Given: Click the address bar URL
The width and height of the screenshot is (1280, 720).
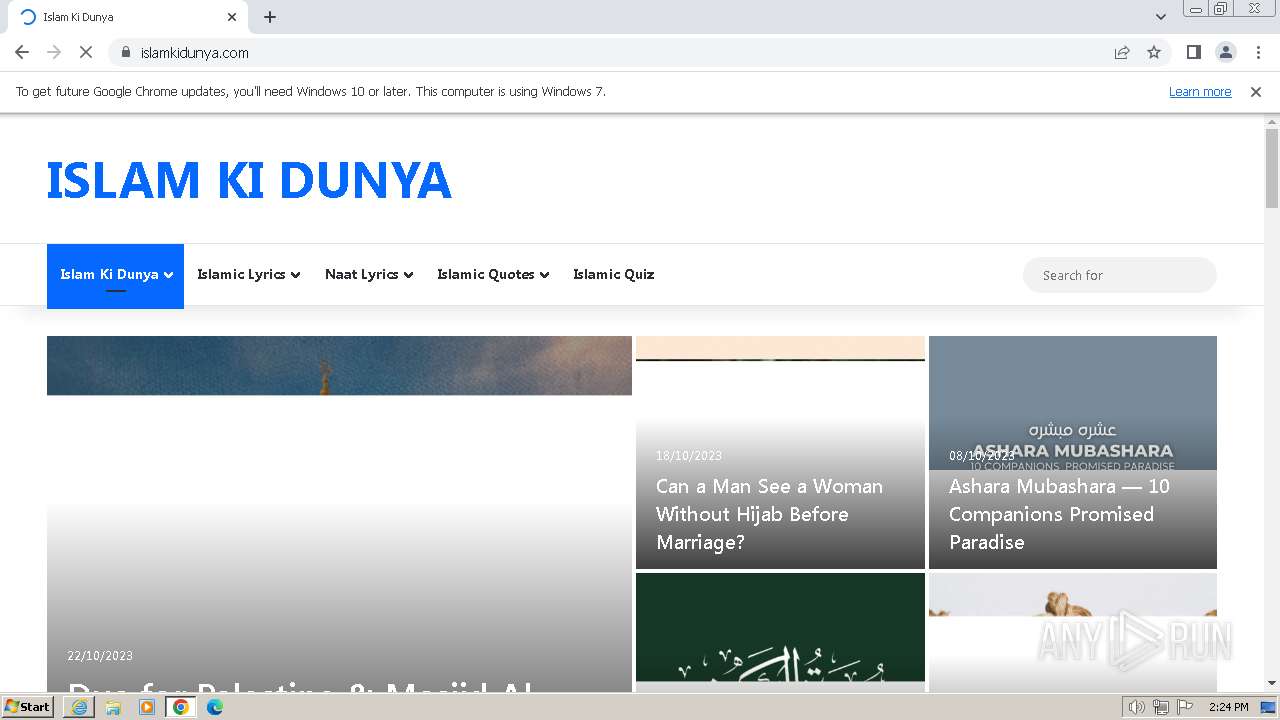Looking at the screenshot, I should click(x=195, y=52).
